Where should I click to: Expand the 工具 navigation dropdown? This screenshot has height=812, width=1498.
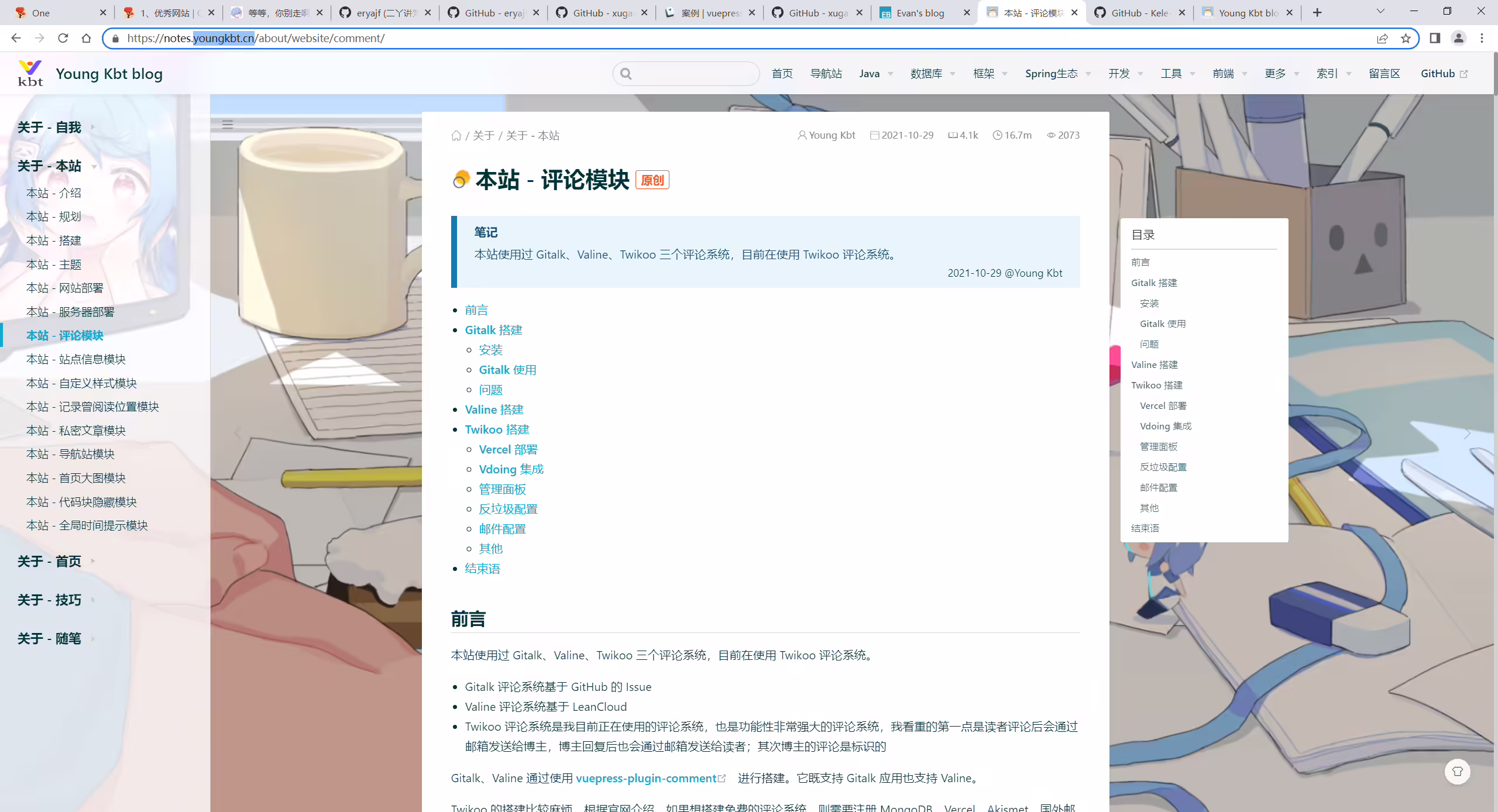[1178, 74]
